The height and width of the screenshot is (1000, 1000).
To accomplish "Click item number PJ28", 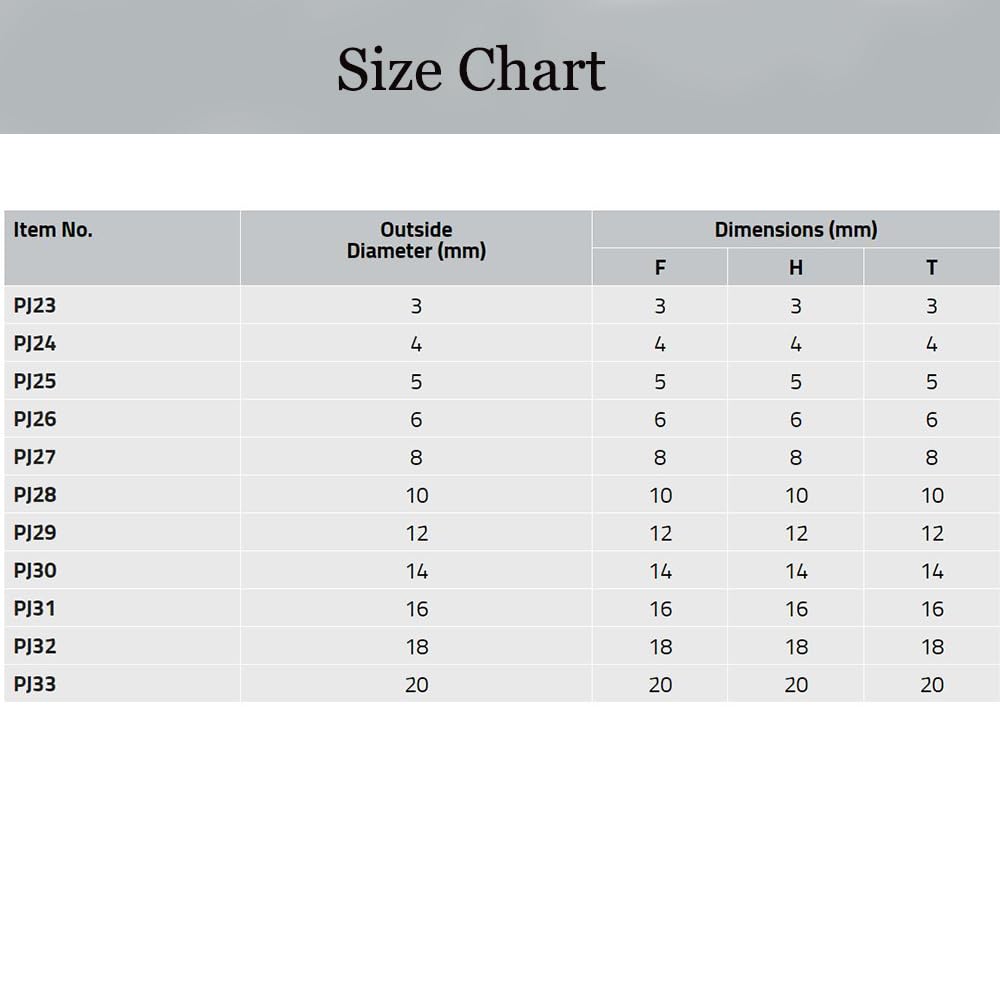I will (x=35, y=495).
